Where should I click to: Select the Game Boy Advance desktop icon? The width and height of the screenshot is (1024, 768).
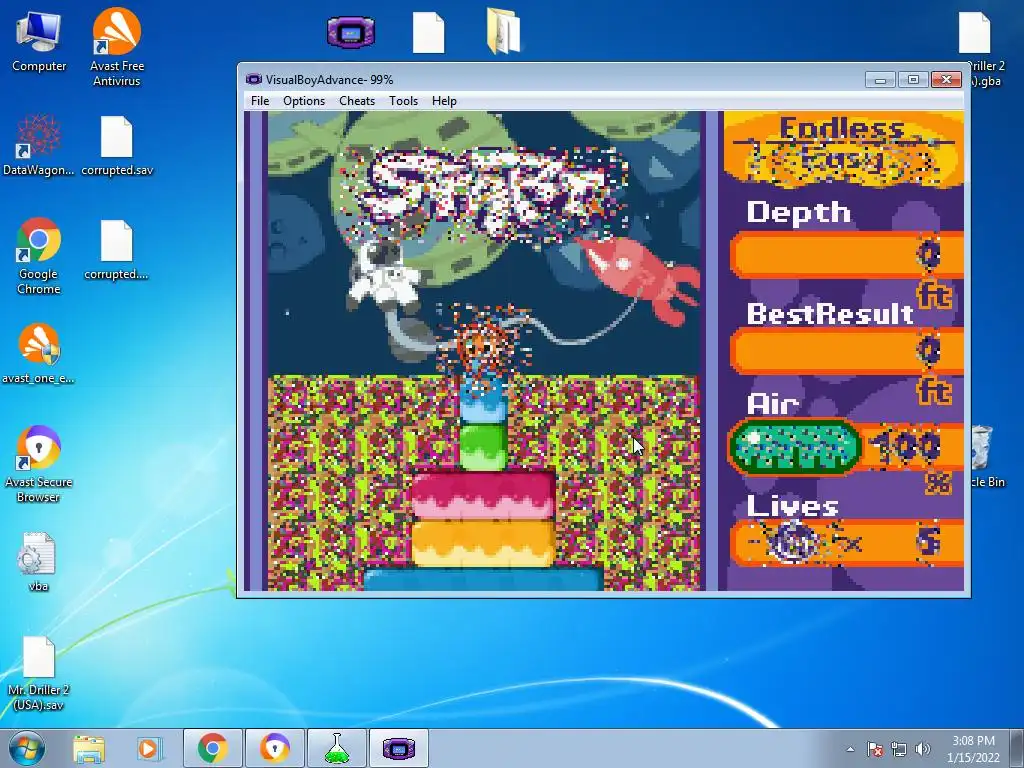point(351,32)
